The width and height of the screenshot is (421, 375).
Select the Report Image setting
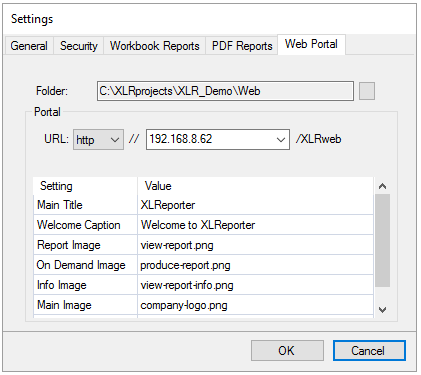click(x=85, y=245)
